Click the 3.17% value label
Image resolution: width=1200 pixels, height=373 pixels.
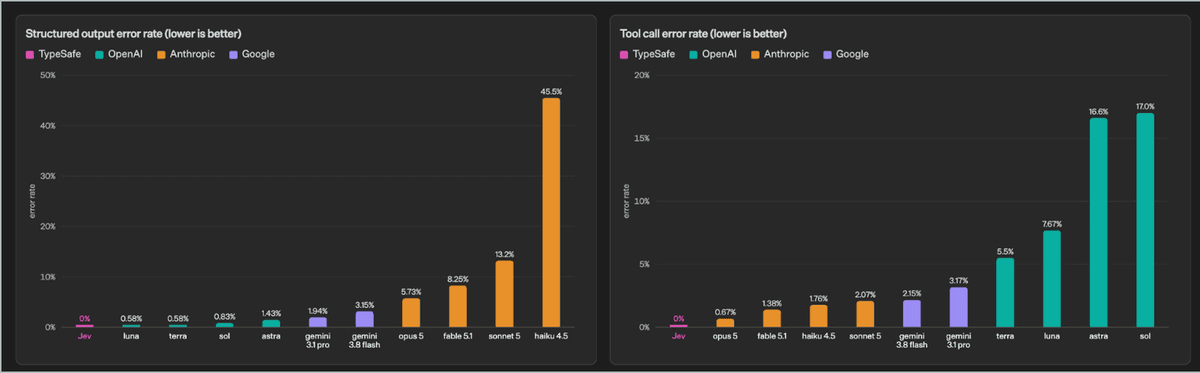point(958,280)
